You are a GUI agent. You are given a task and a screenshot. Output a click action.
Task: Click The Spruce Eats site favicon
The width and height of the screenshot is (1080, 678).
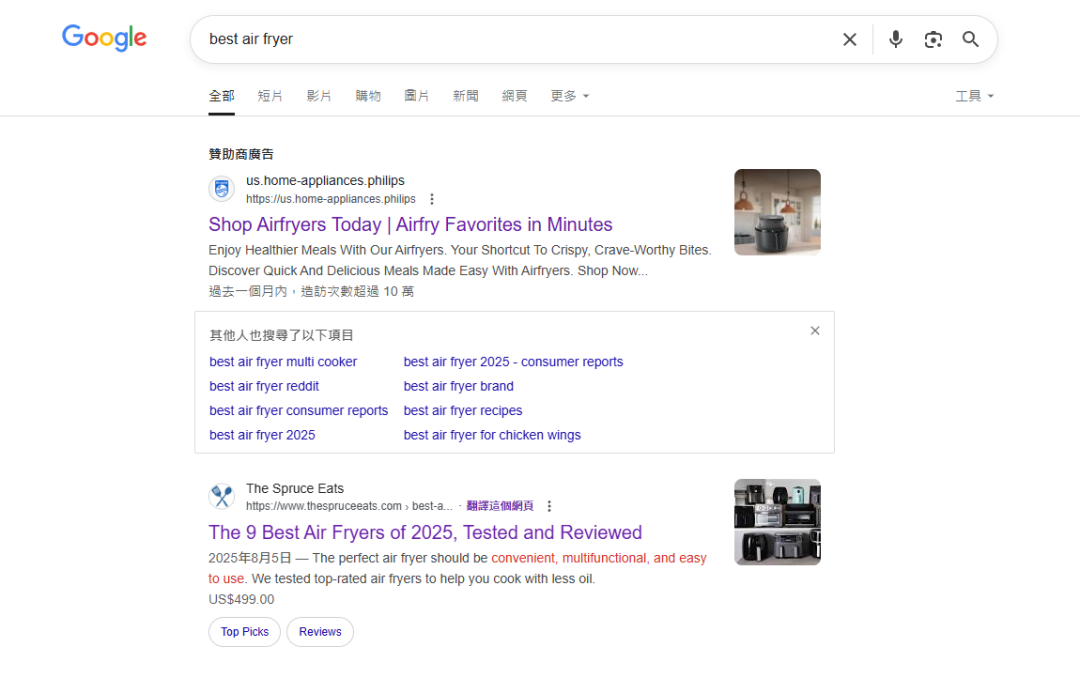pos(222,496)
